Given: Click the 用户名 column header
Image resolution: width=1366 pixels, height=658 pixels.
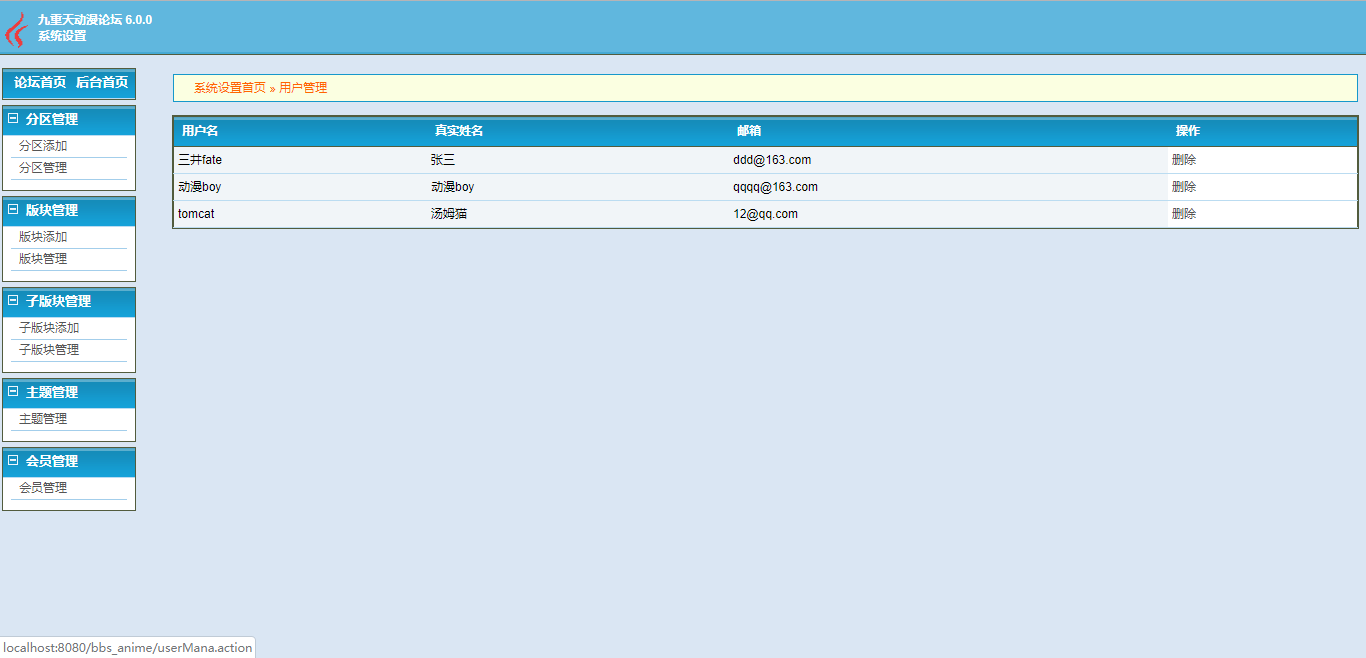Looking at the screenshot, I should click(x=200, y=131).
